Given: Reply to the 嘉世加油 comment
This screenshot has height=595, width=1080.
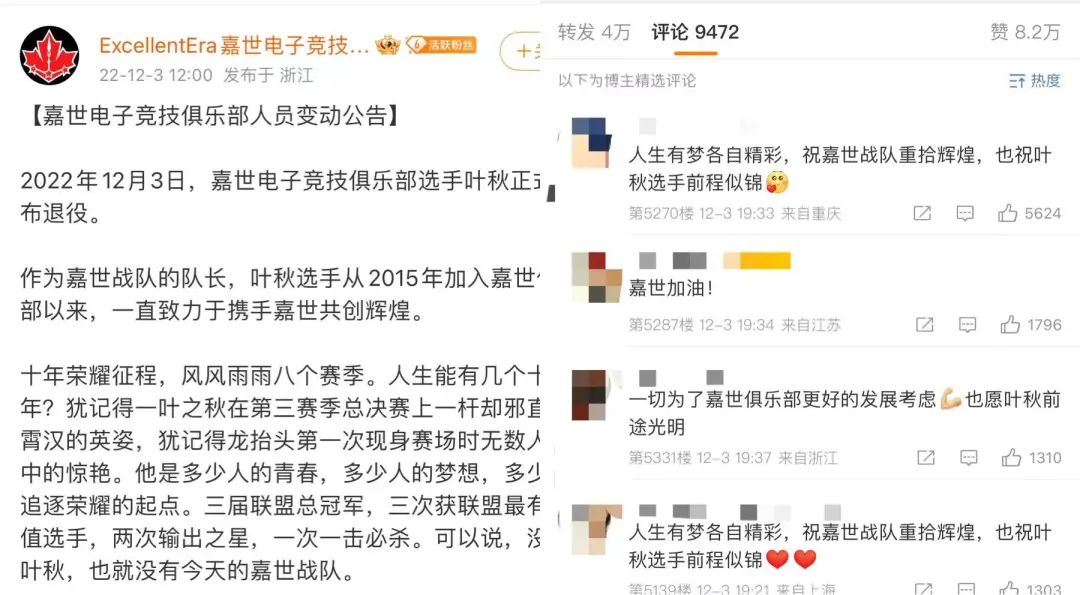Looking at the screenshot, I should 968,324.
